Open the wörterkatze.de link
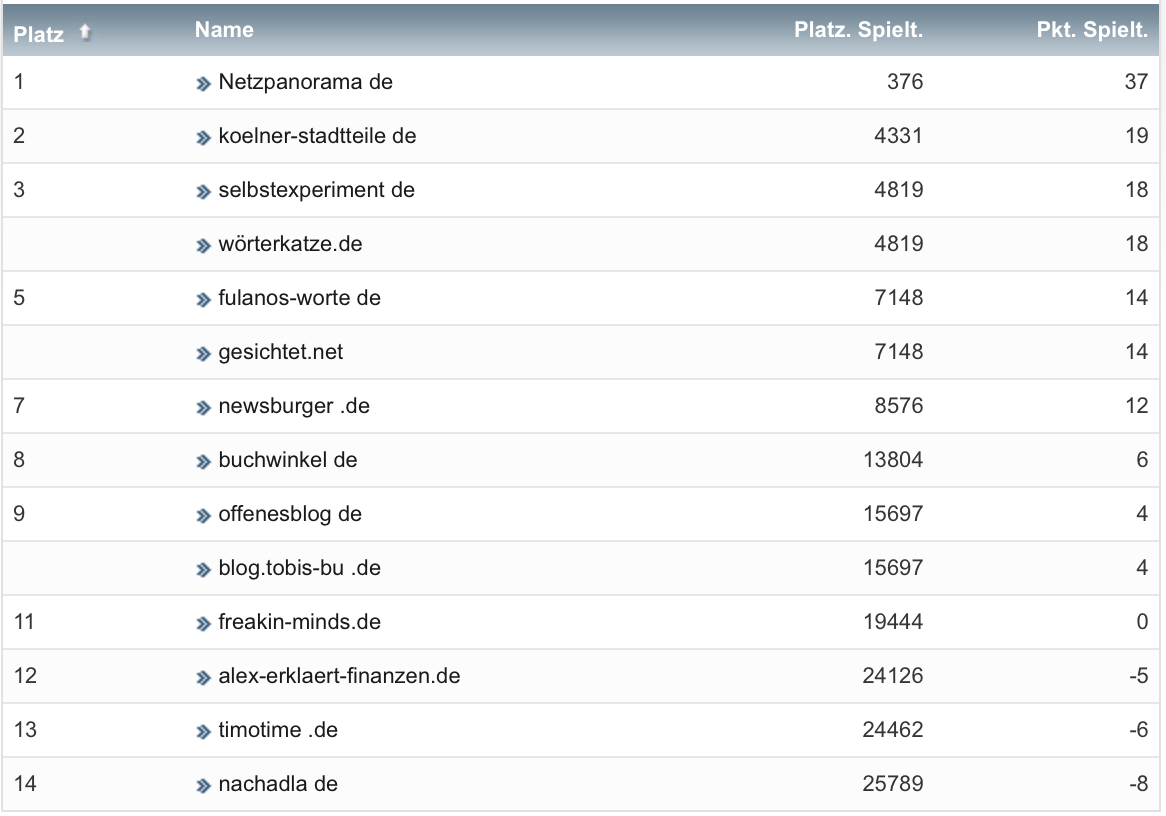The width and height of the screenshot is (1166, 816). point(290,244)
